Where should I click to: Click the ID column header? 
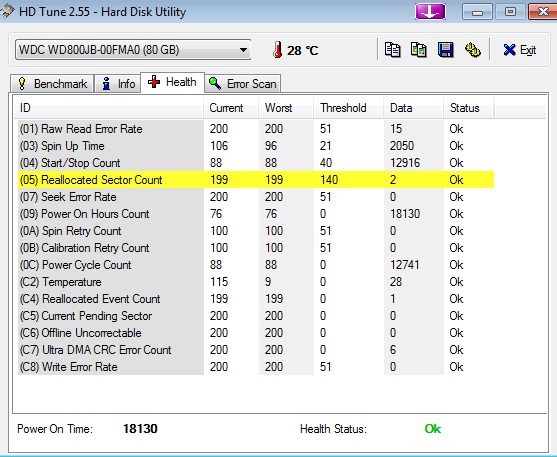pos(108,108)
